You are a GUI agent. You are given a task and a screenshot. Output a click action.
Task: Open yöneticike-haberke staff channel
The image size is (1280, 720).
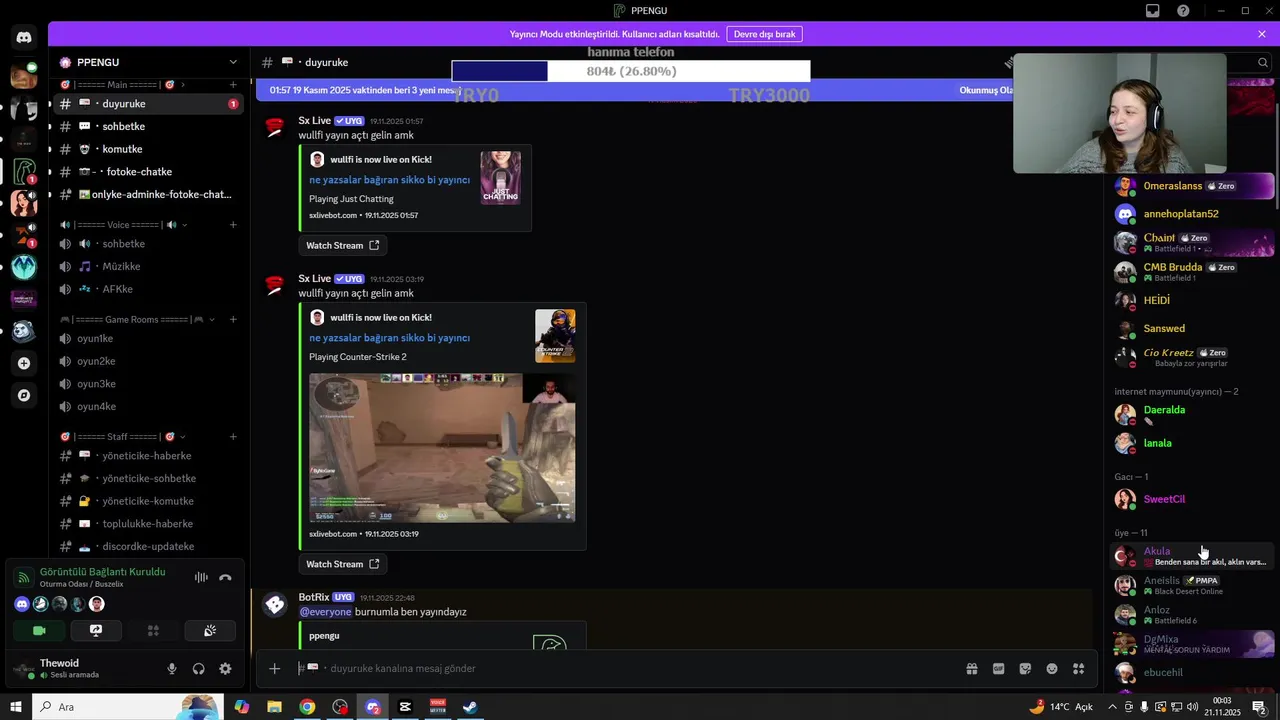[x=148, y=456]
